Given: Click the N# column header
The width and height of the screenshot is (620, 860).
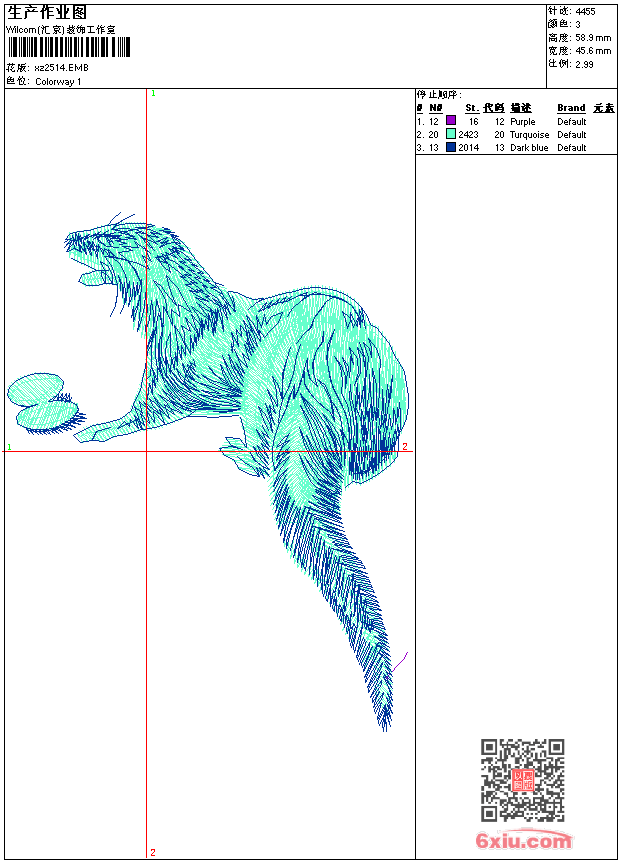Looking at the screenshot, I should click(436, 108).
